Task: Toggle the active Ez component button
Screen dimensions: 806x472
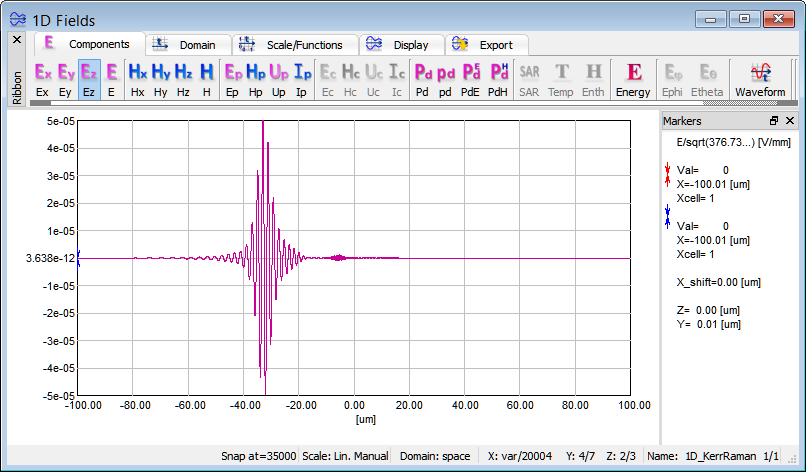Action: click(89, 79)
